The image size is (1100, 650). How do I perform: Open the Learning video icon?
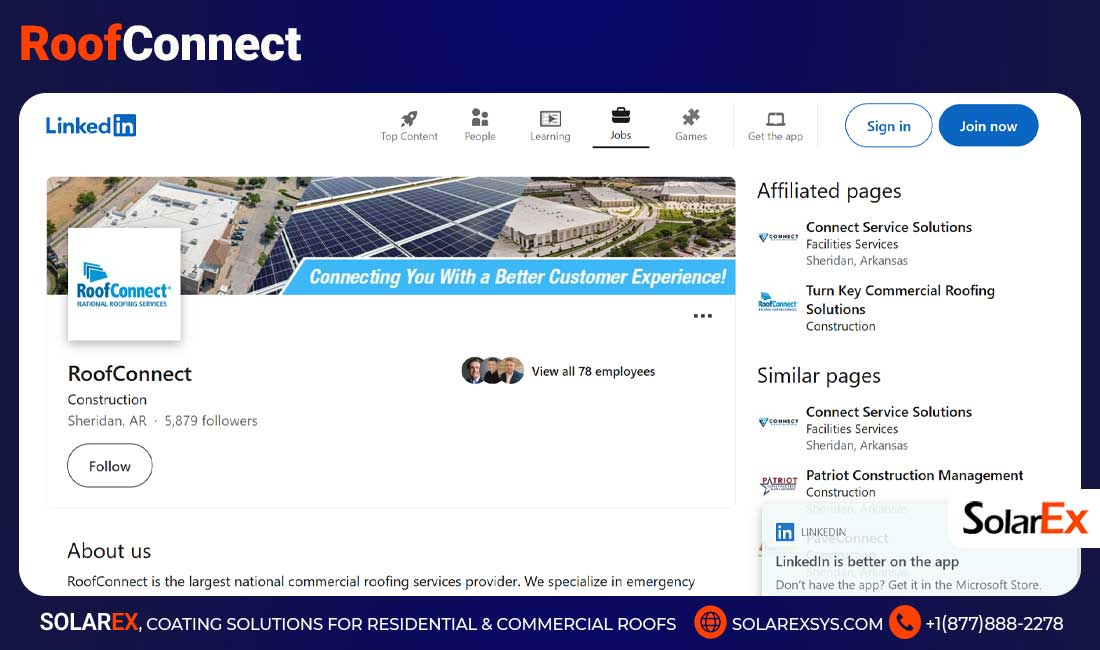550,119
